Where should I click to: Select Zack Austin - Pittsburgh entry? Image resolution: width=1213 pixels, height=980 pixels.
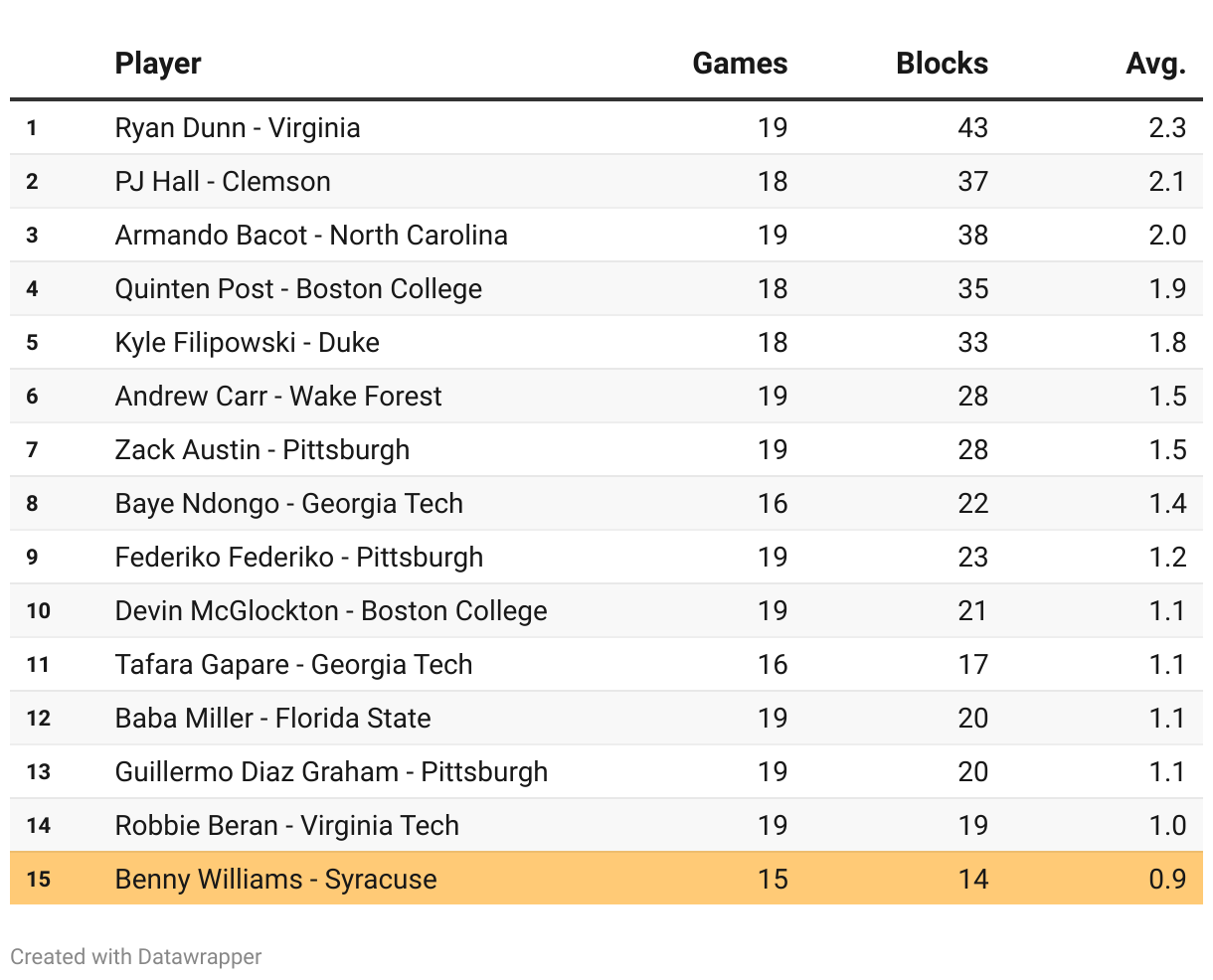[262, 450]
